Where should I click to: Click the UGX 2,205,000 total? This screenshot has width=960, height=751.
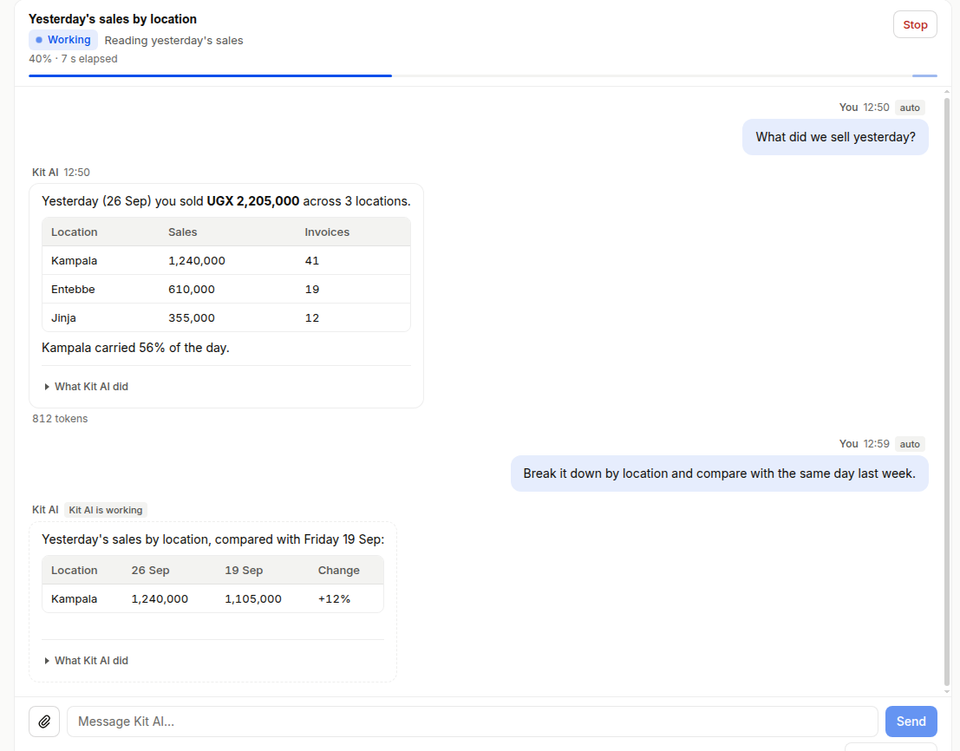tap(253, 201)
